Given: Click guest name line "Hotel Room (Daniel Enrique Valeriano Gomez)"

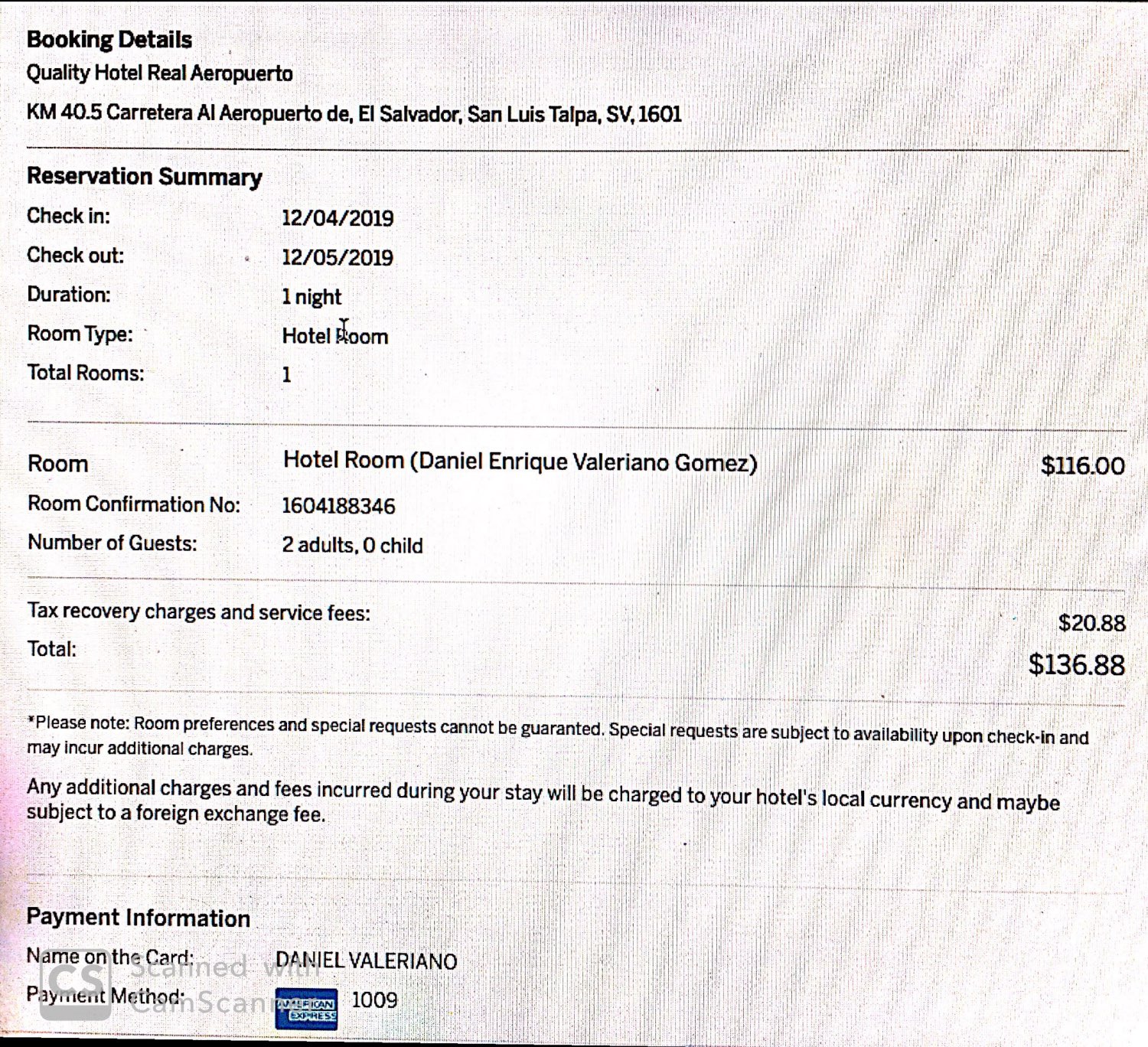Looking at the screenshot, I should point(520,462).
